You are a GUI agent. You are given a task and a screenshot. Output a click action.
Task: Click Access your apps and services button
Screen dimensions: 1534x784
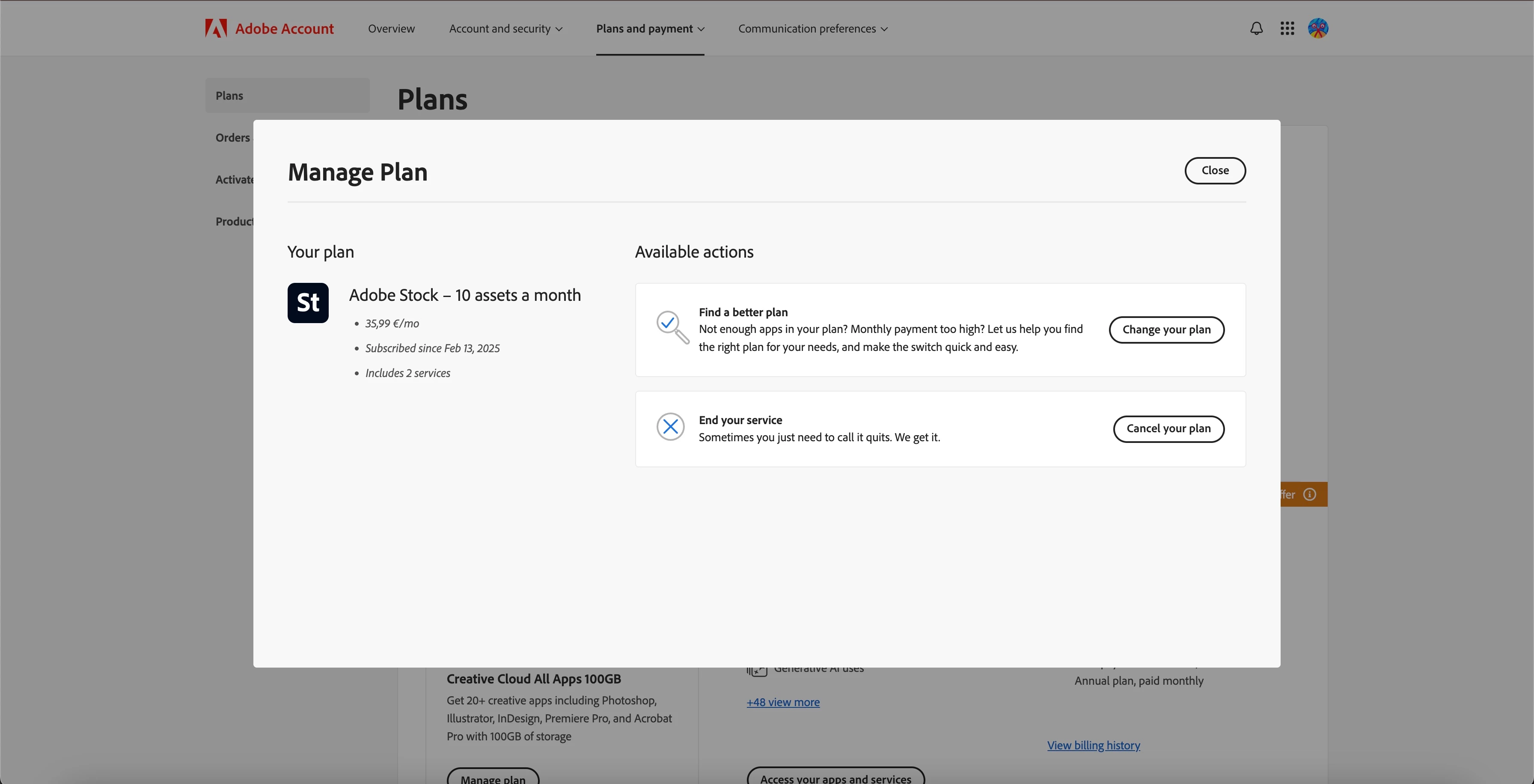(x=835, y=778)
